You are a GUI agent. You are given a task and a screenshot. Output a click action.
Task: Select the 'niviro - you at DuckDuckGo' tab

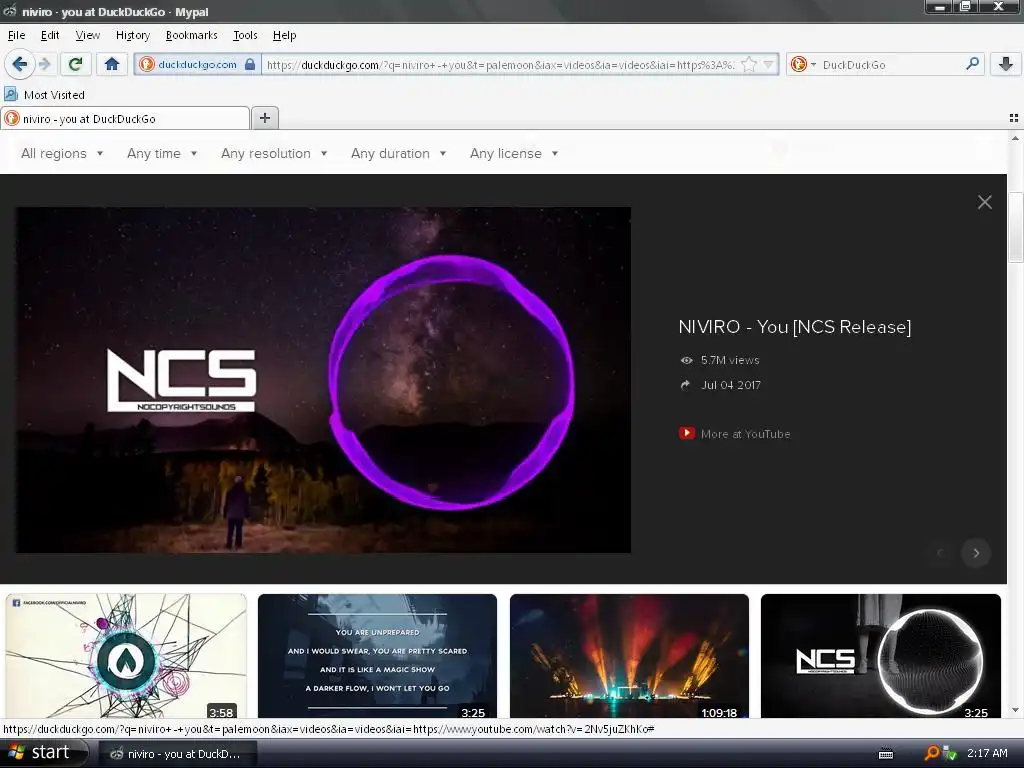(125, 118)
